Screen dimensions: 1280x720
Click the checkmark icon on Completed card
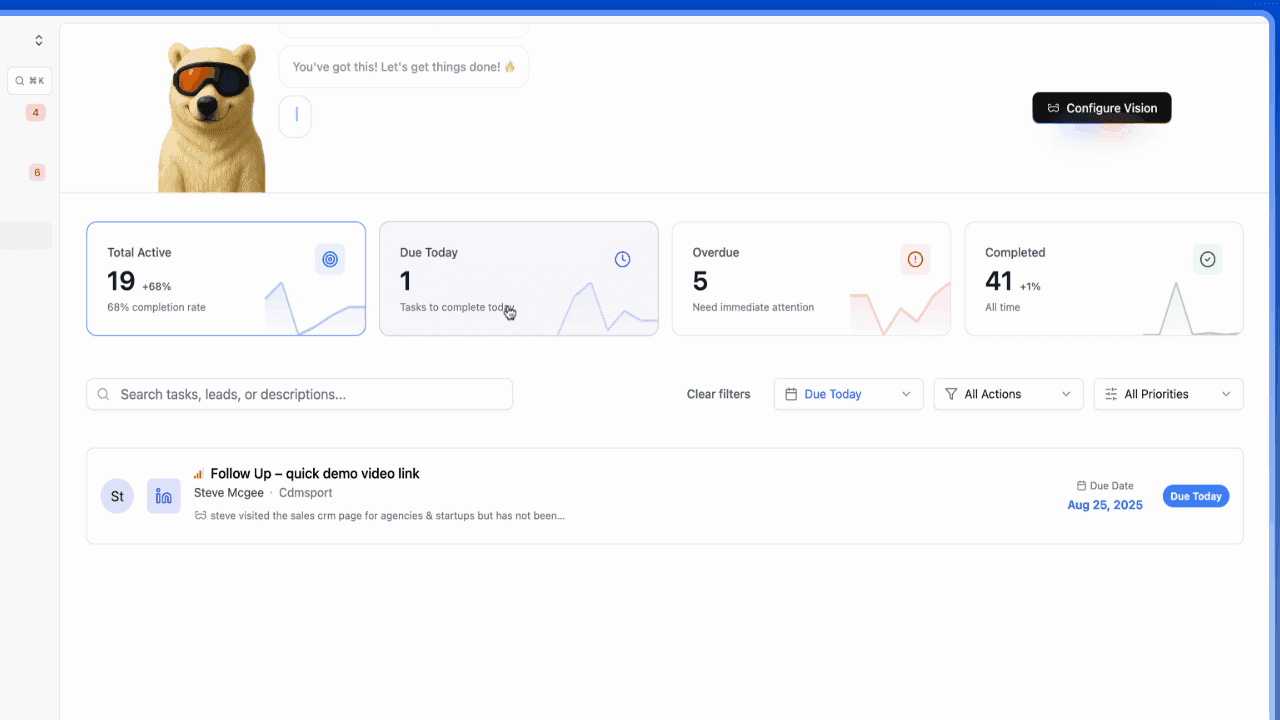[1207, 260]
